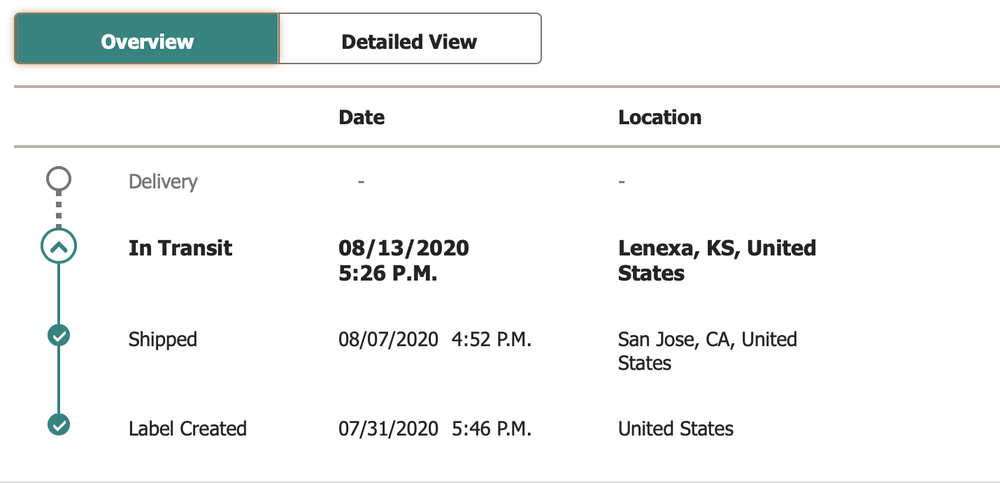Click the Lenexa, KS location text

coord(716,260)
